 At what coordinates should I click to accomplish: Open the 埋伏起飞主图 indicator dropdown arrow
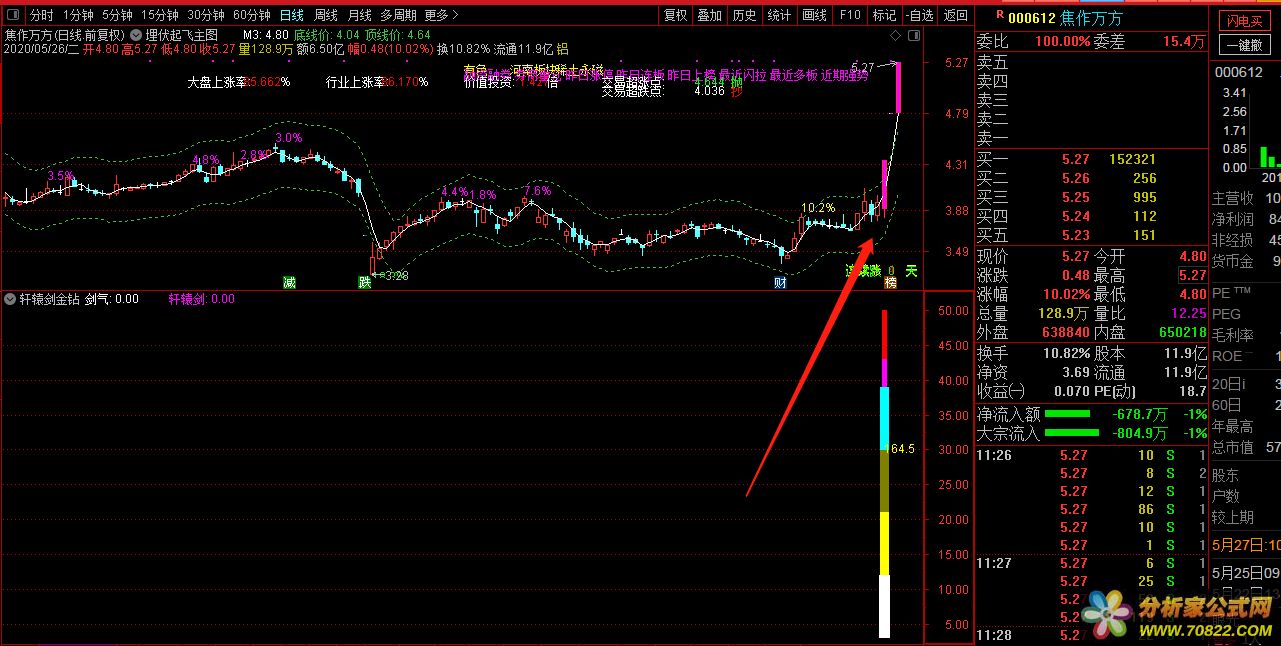coord(136,34)
